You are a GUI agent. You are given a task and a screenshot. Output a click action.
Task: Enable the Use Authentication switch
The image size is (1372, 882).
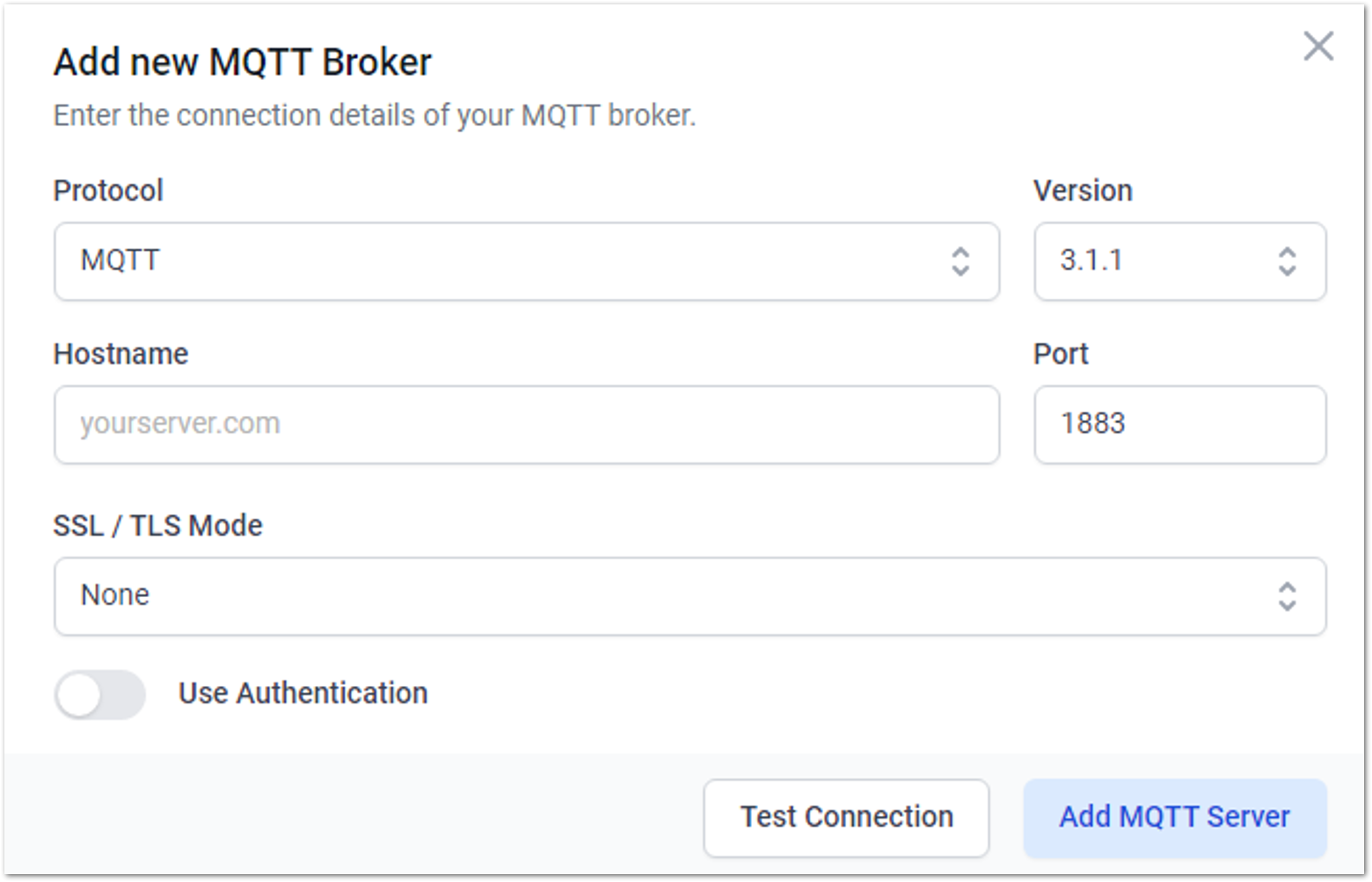(x=99, y=695)
